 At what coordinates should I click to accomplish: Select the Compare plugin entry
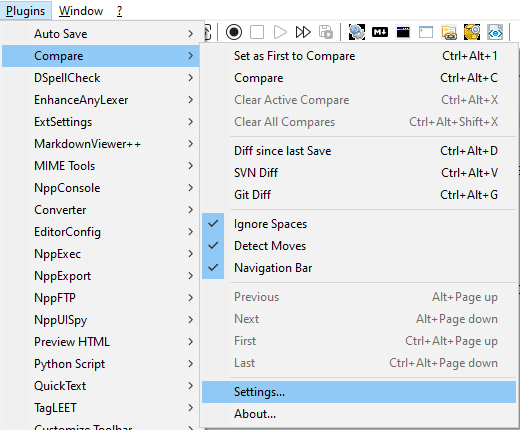coord(100,56)
